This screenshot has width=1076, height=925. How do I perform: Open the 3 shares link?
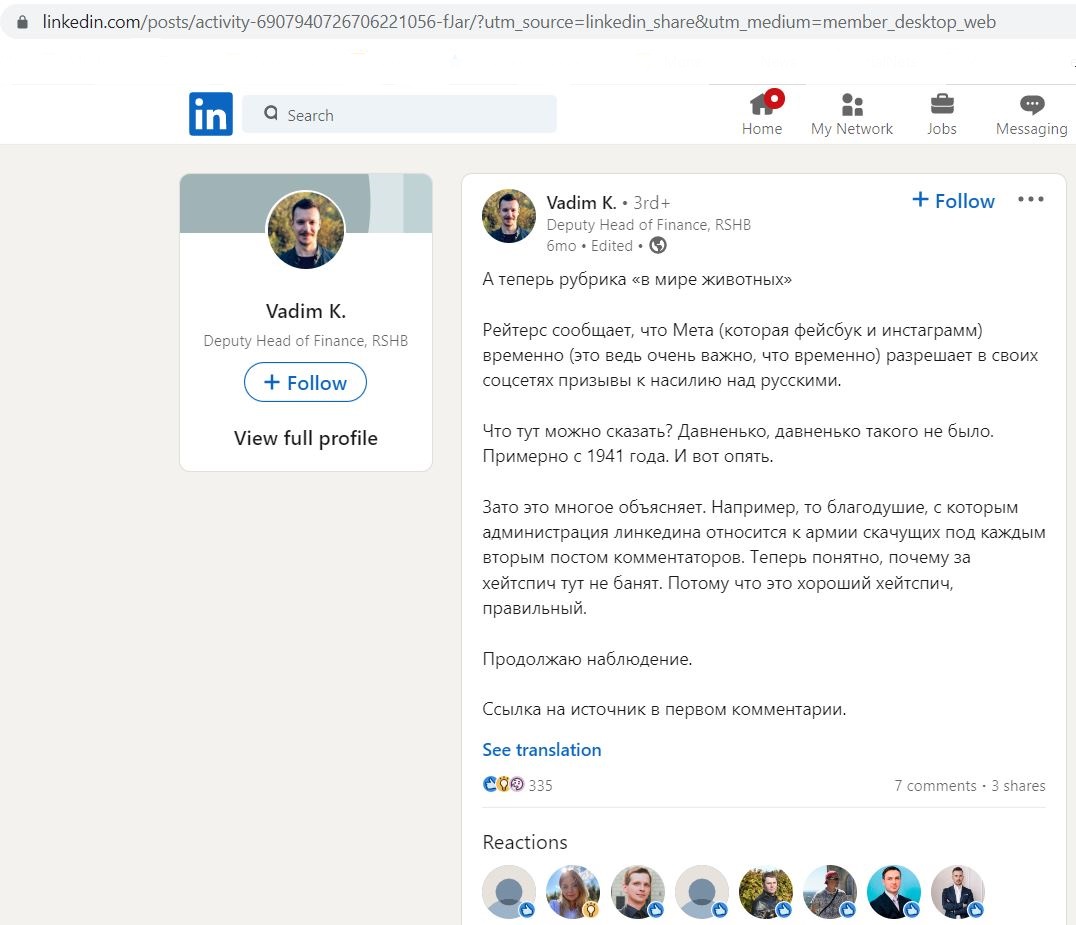(x=1018, y=786)
